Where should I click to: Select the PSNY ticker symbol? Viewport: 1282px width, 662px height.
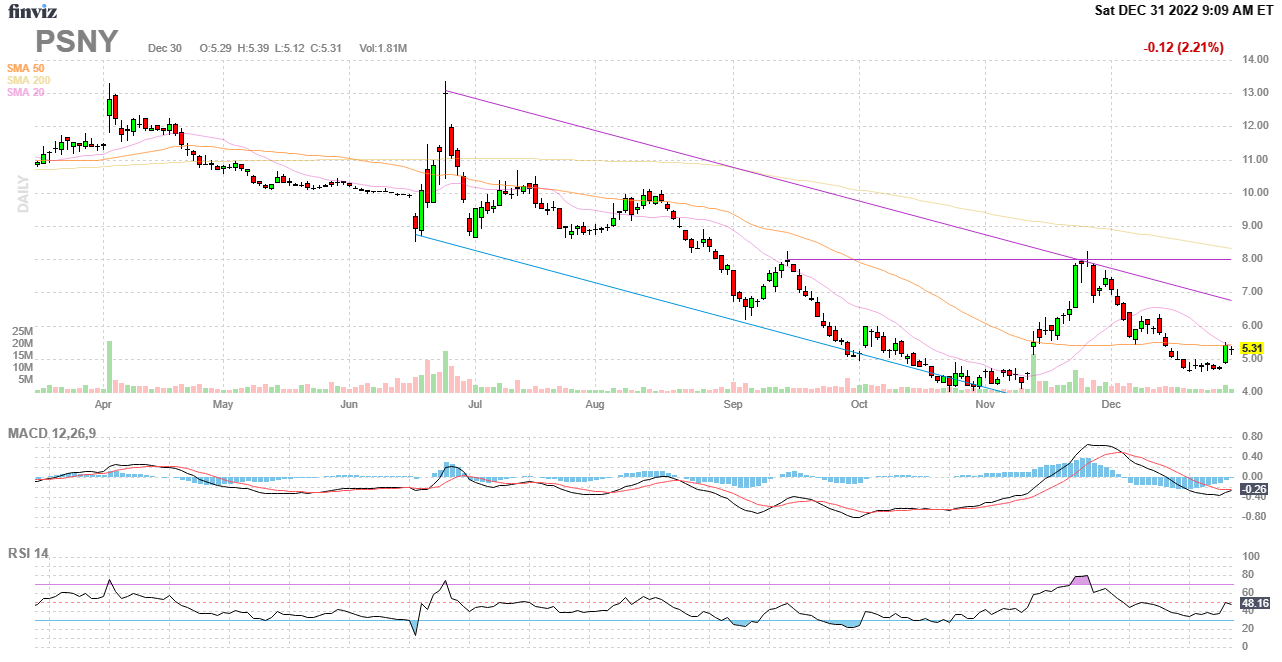click(77, 42)
